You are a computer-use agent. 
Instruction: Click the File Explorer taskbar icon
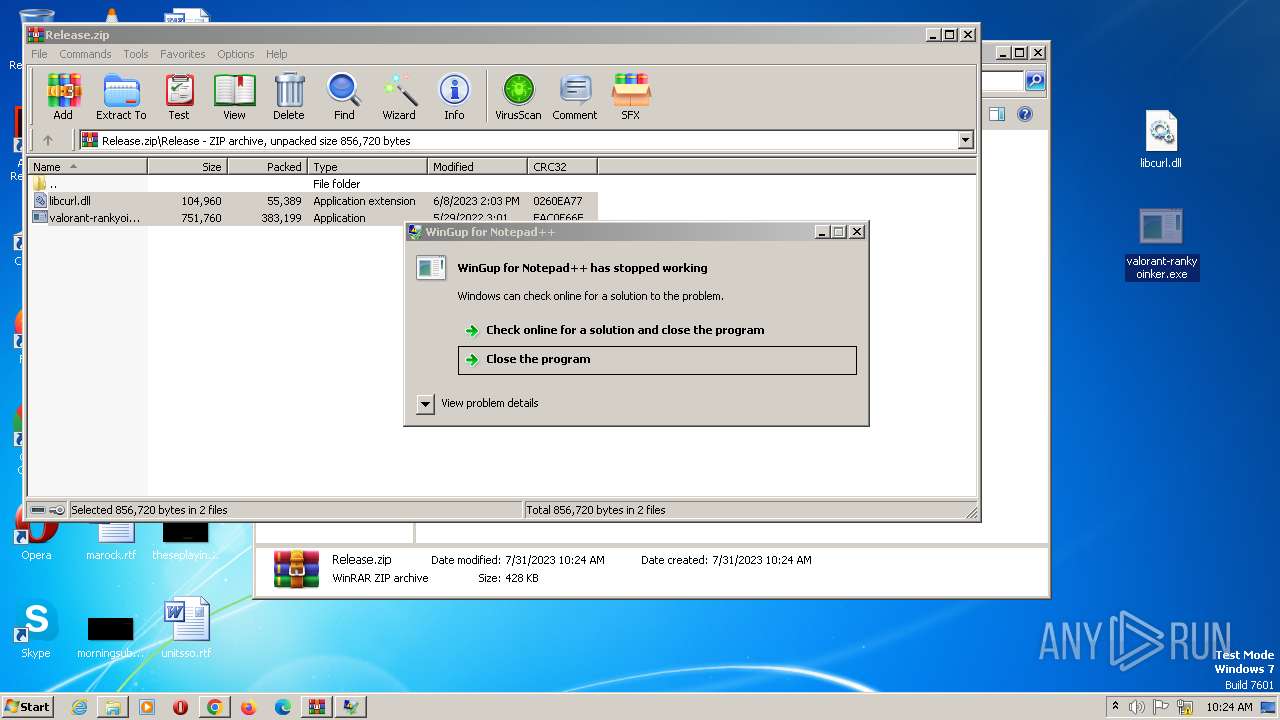[x=113, y=707]
